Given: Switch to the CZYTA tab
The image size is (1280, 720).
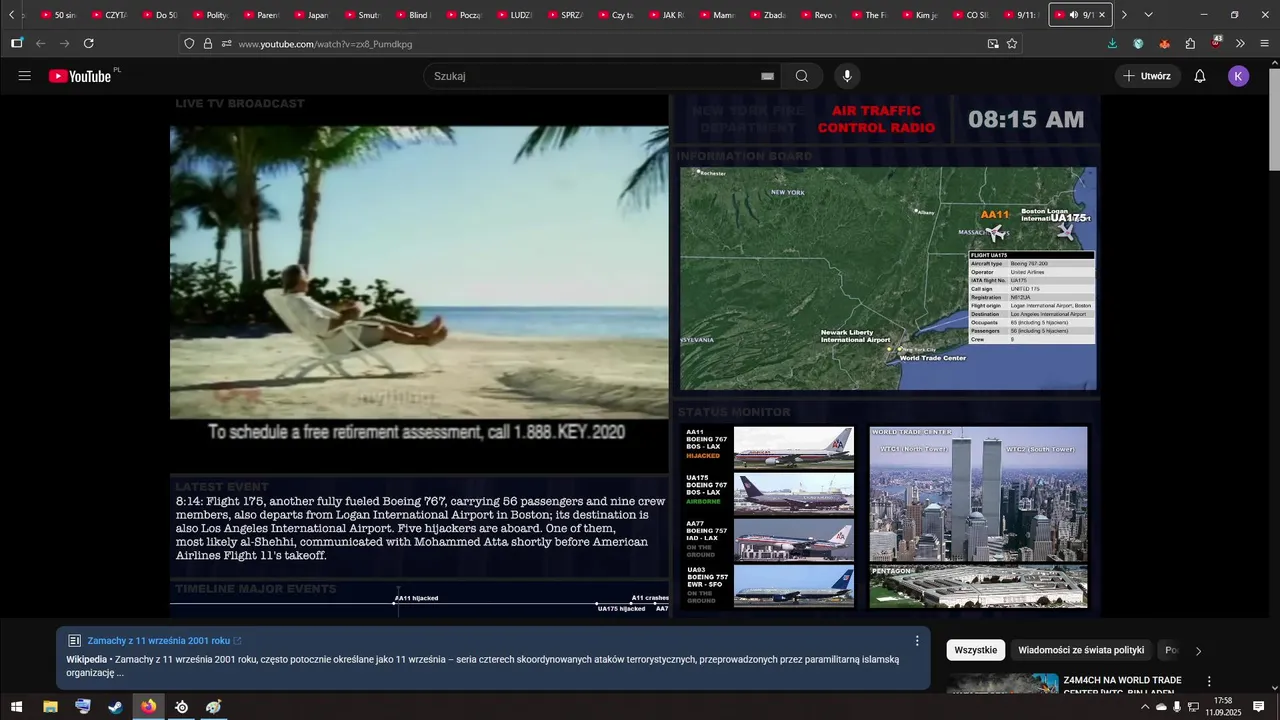Looking at the screenshot, I should 109,15.
